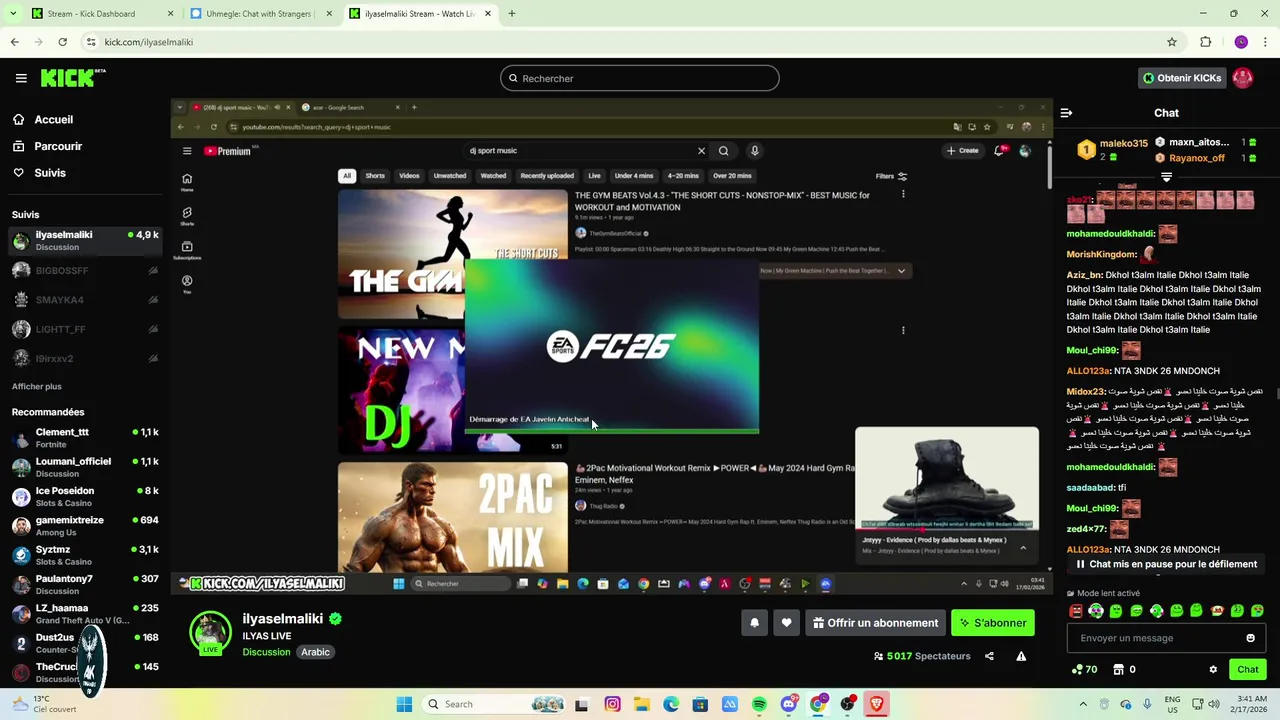The height and width of the screenshot is (720, 1280).
Task: Select offline channel LIGHTT_FF
Action: tap(85, 329)
